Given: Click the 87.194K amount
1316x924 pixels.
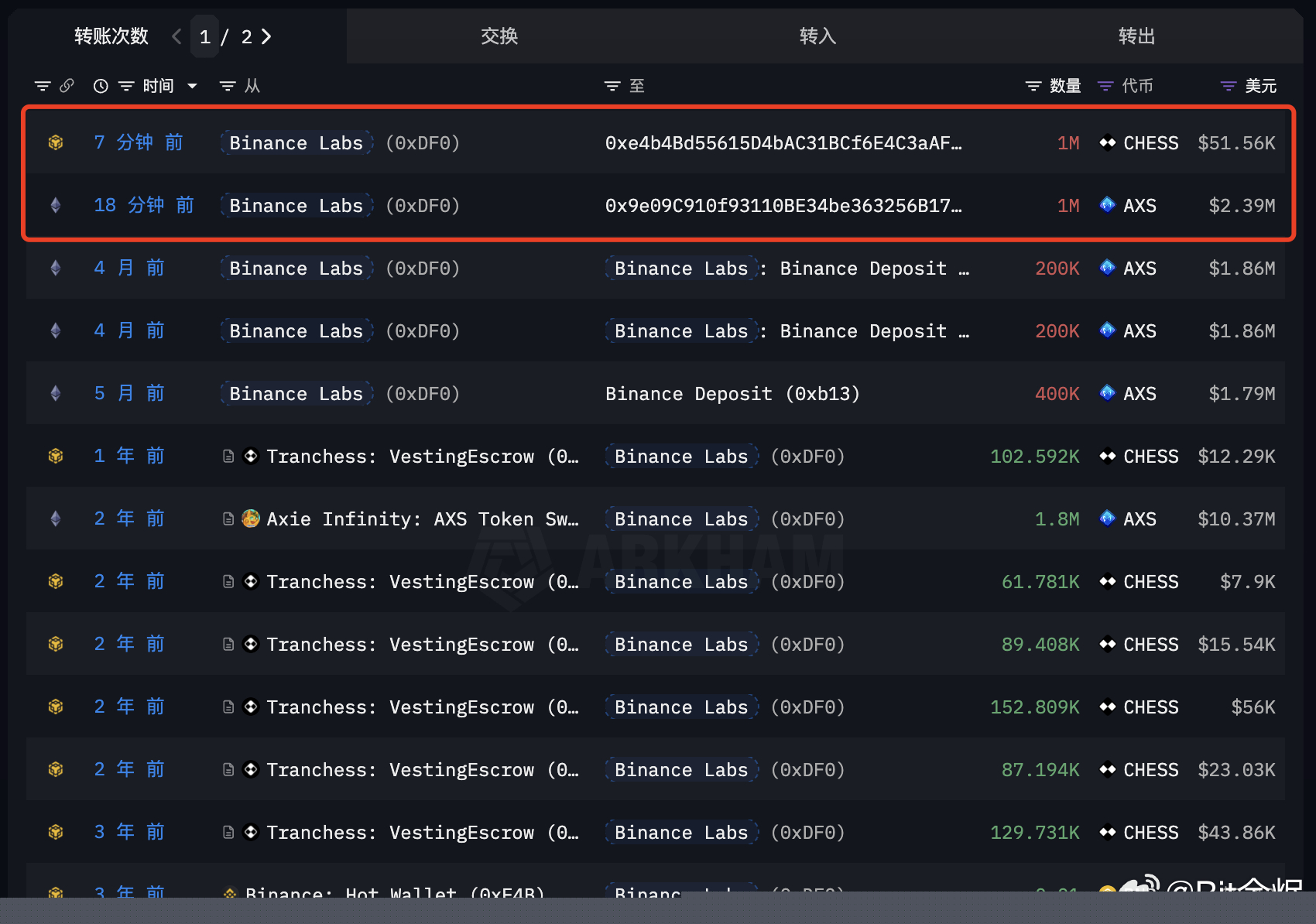Looking at the screenshot, I should [x=1040, y=770].
